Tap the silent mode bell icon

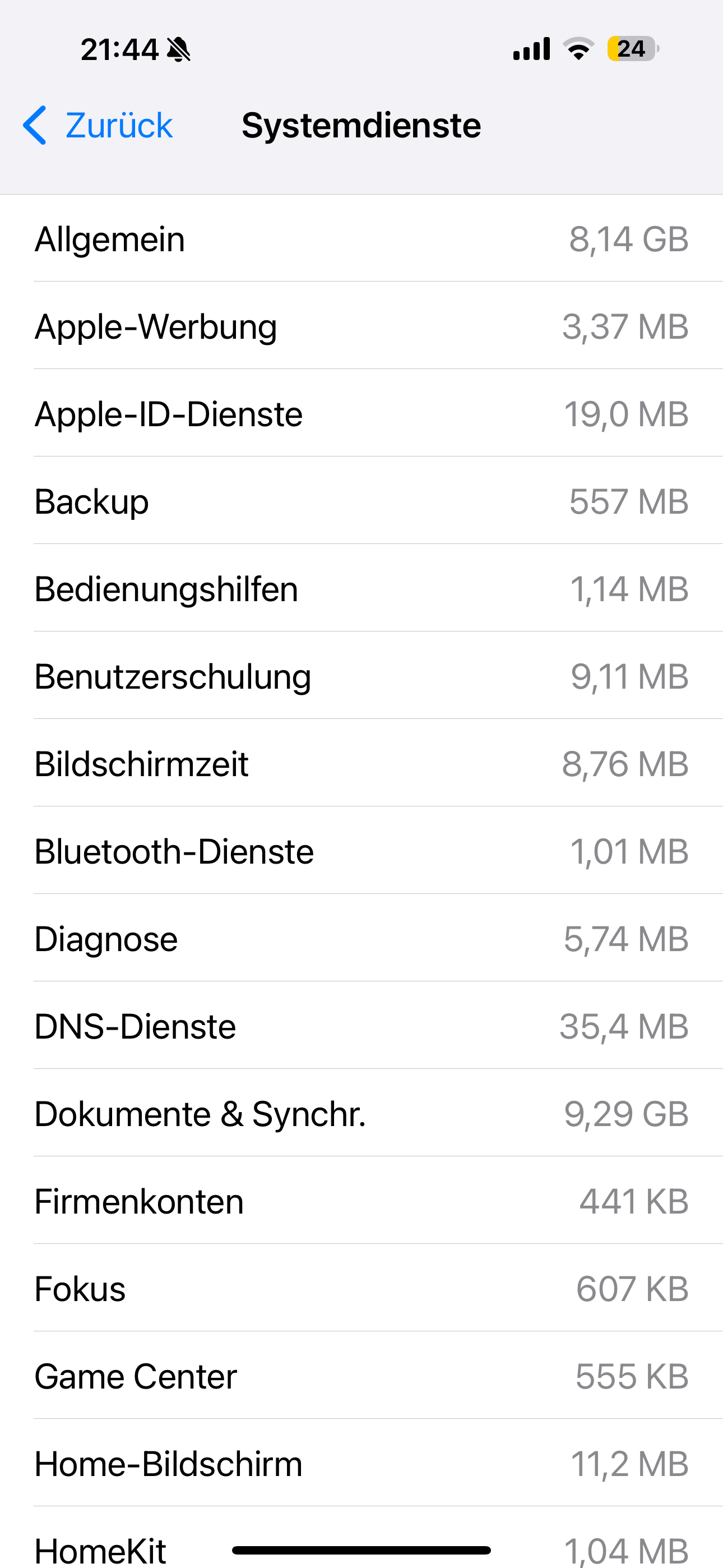coord(178,49)
